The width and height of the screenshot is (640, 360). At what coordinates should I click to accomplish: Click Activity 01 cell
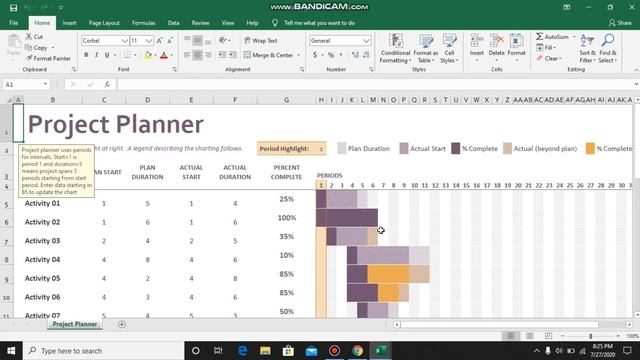pos(42,203)
